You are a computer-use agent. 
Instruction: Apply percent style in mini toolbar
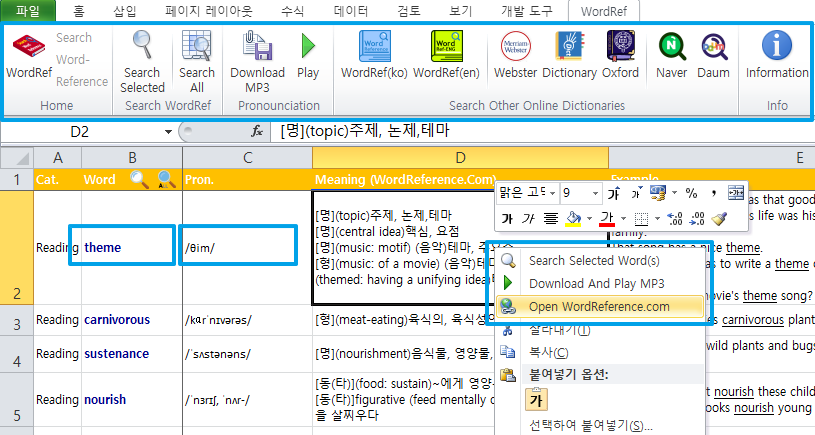(x=691, y=193)
